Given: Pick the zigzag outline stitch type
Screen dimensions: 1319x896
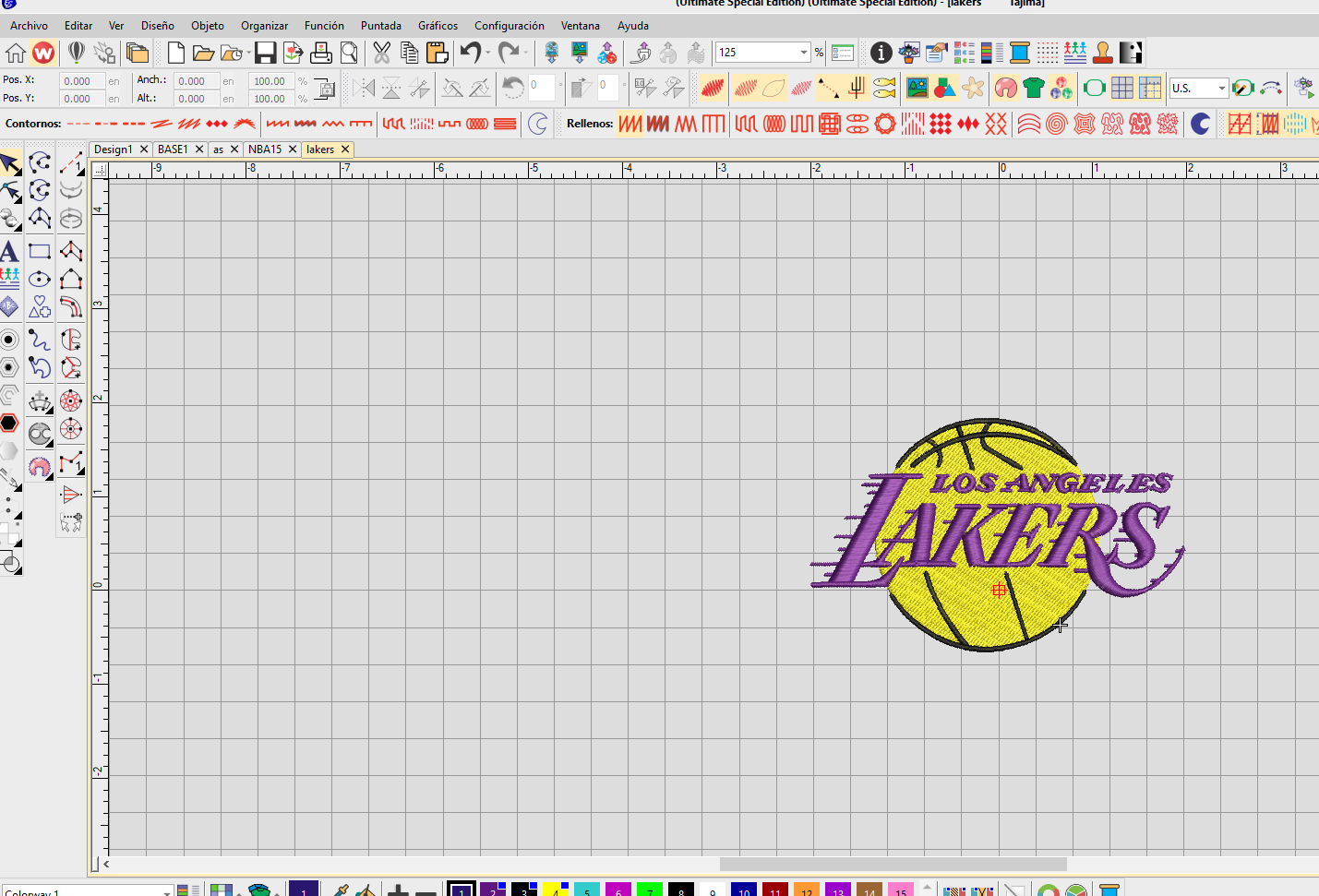Looking at the screenshot, I should (x=333, y=123).
